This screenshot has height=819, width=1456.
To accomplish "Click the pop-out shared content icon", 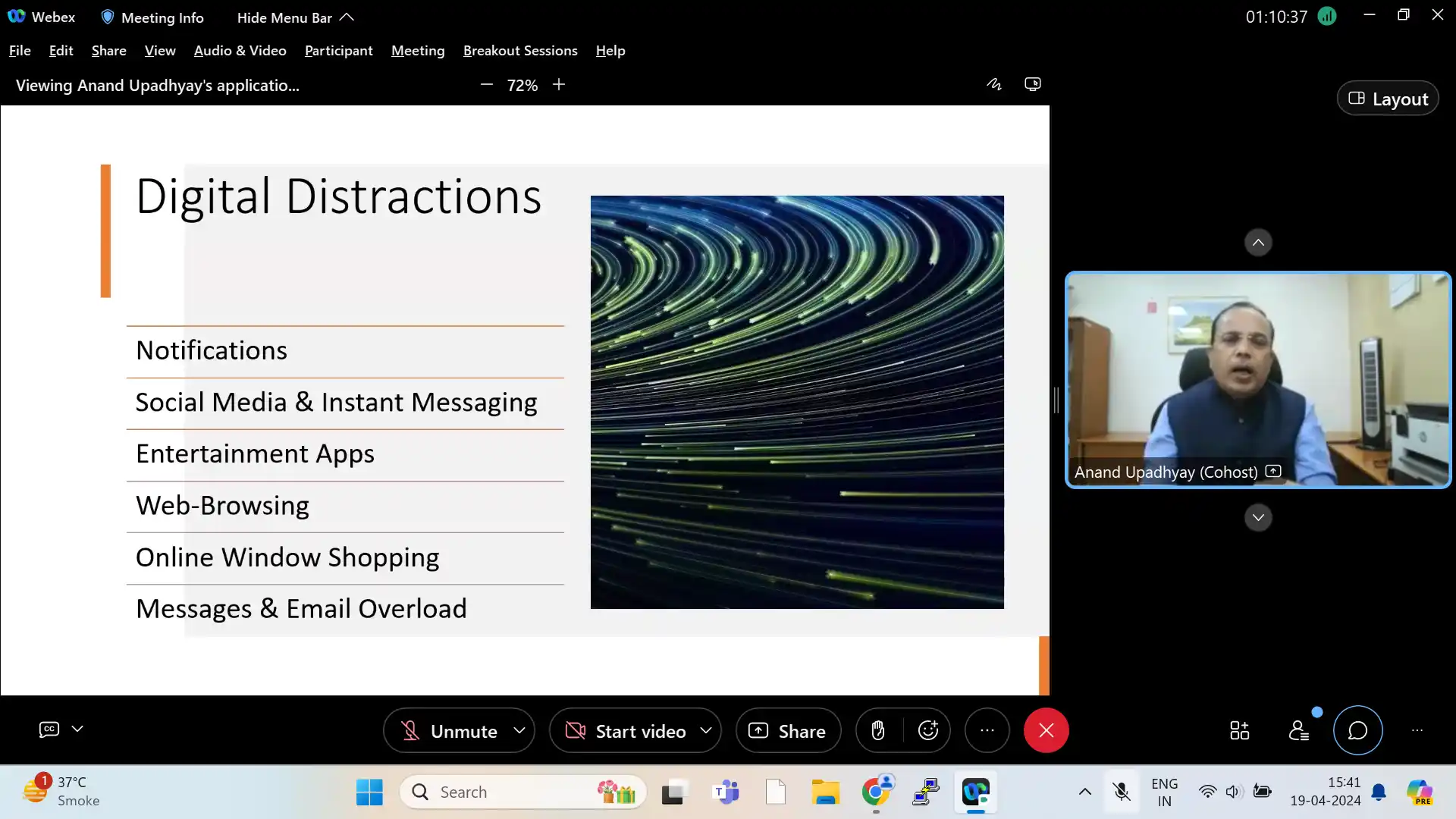I will tap(1032, 84).
